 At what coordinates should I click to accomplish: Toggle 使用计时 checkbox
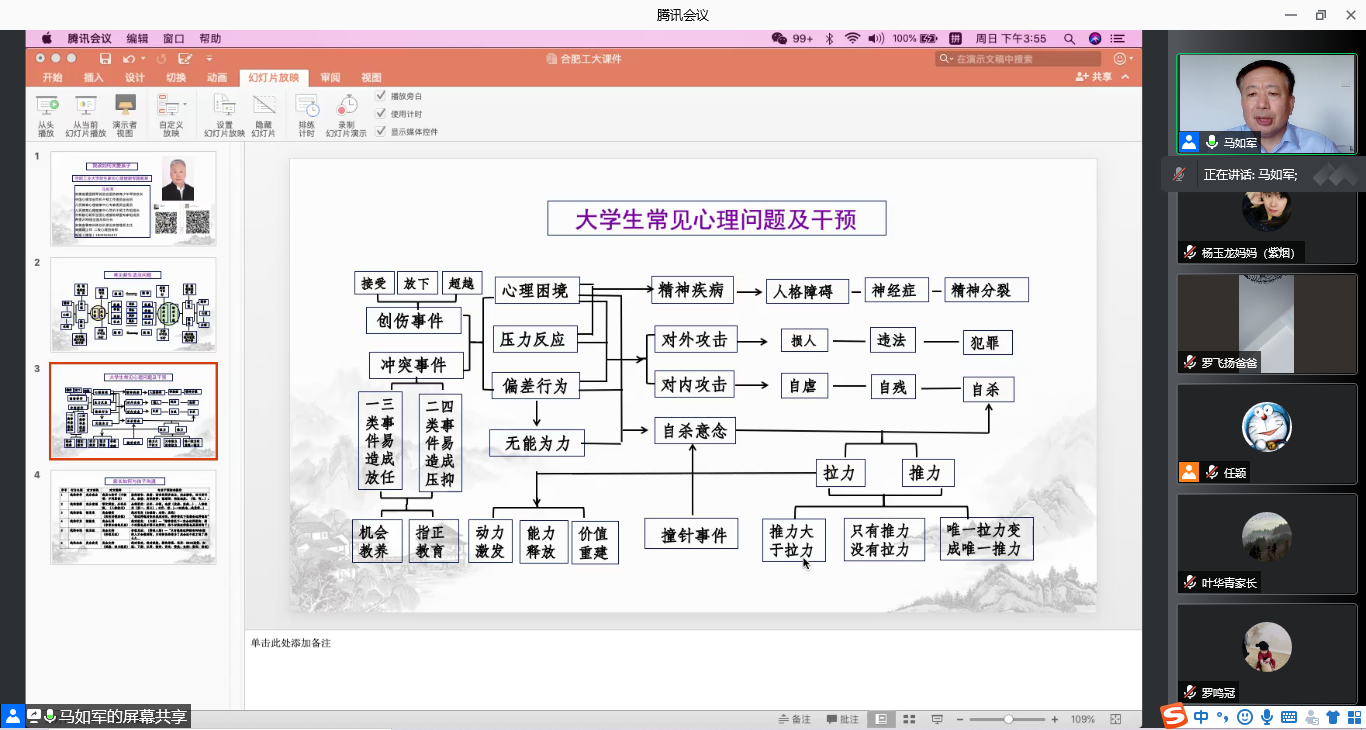pyautogui.click(x=381, y=114)
